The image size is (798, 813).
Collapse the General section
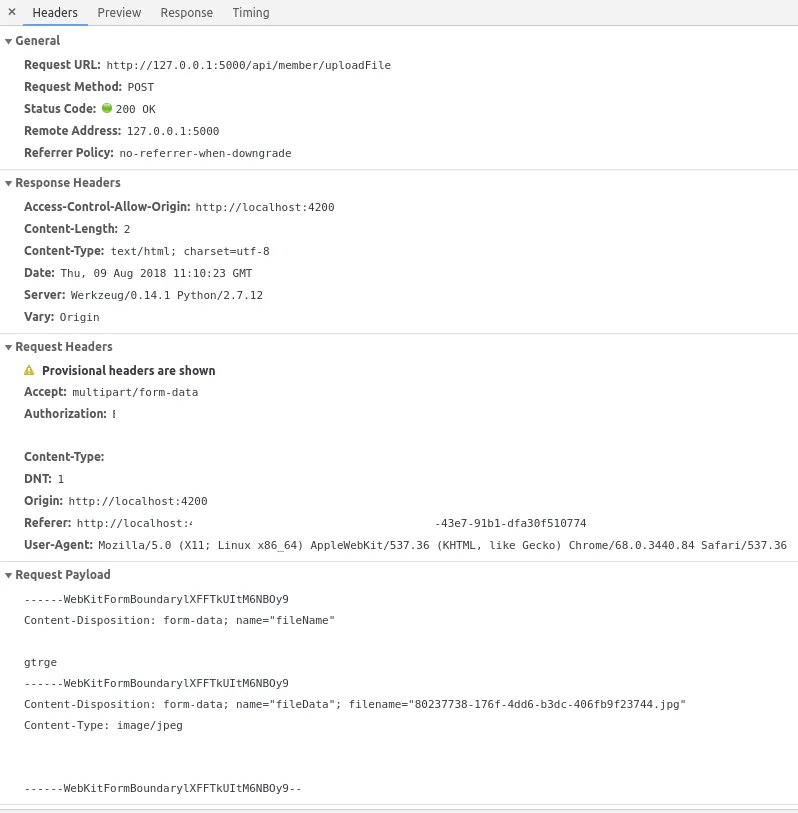9,41
